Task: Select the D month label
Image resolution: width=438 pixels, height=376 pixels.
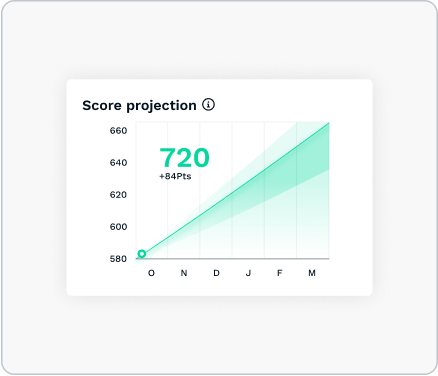Action: [216, 273]
